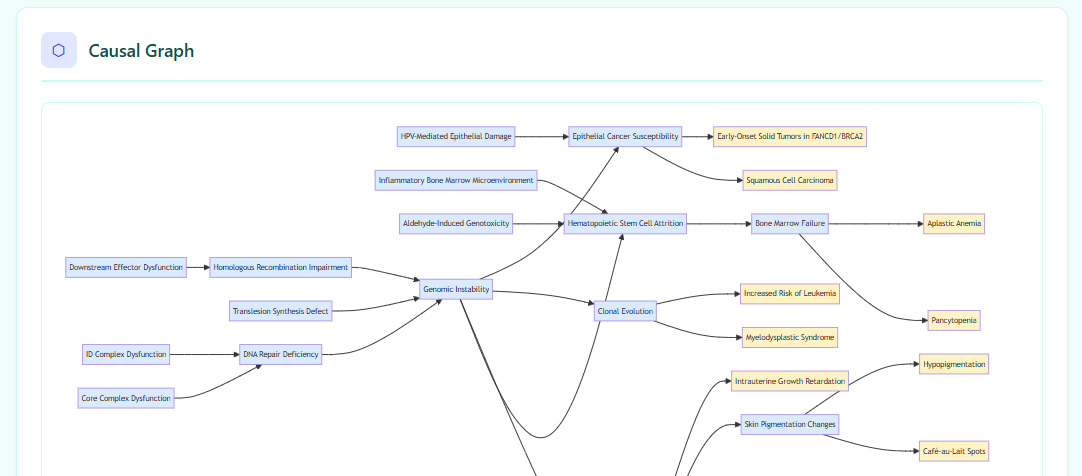
Task: Select the Café-au-Lait Spots node
Action: click(x=954, y=451)
